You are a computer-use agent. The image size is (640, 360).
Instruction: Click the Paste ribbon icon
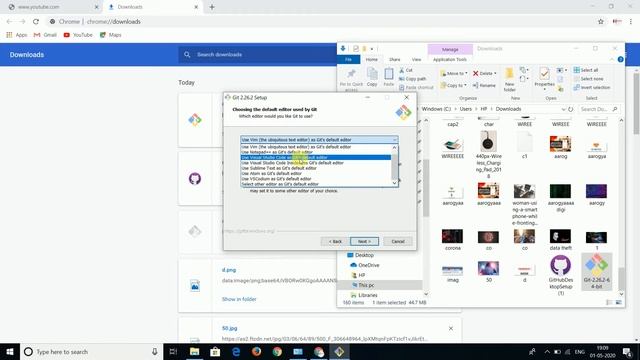pyautogui.click(x=389, y=78)
